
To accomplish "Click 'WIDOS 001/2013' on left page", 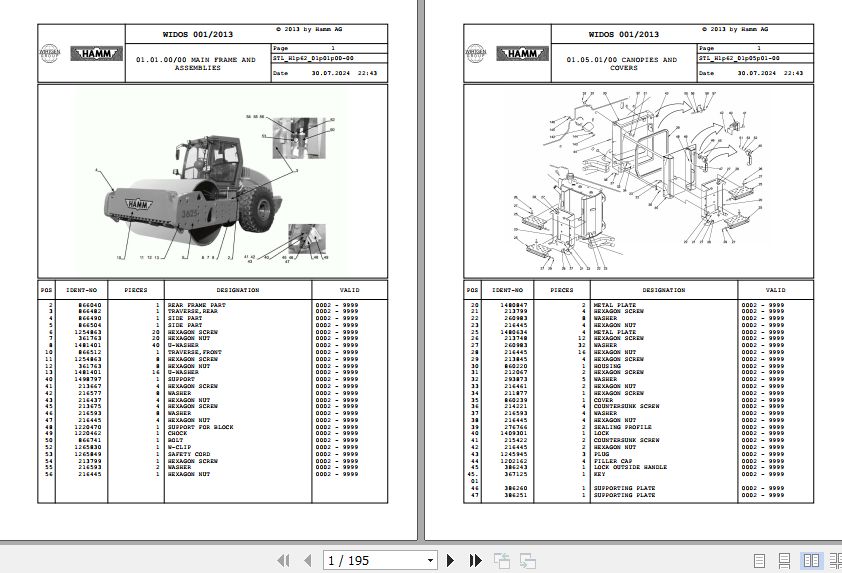I will [x=198, y=34].
